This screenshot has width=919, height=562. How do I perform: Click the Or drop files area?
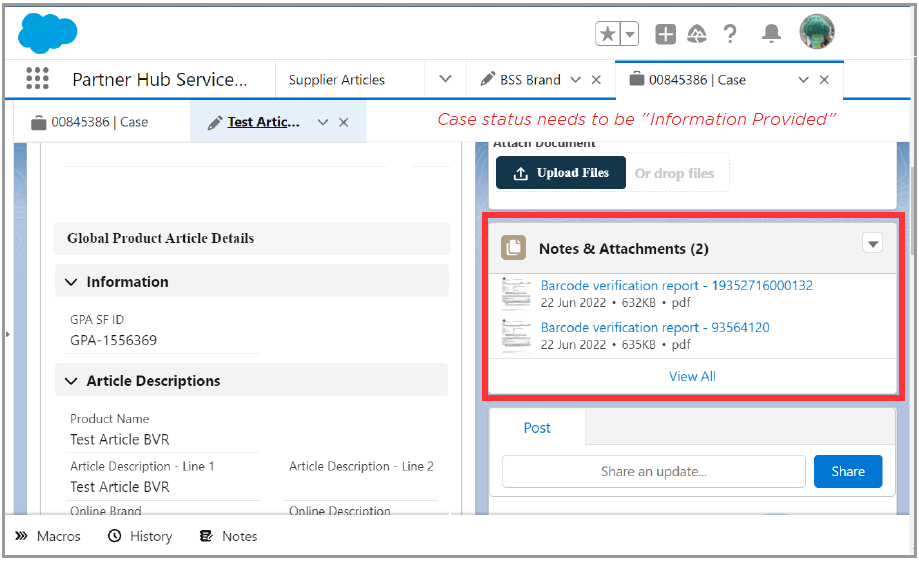pos(675,173)
